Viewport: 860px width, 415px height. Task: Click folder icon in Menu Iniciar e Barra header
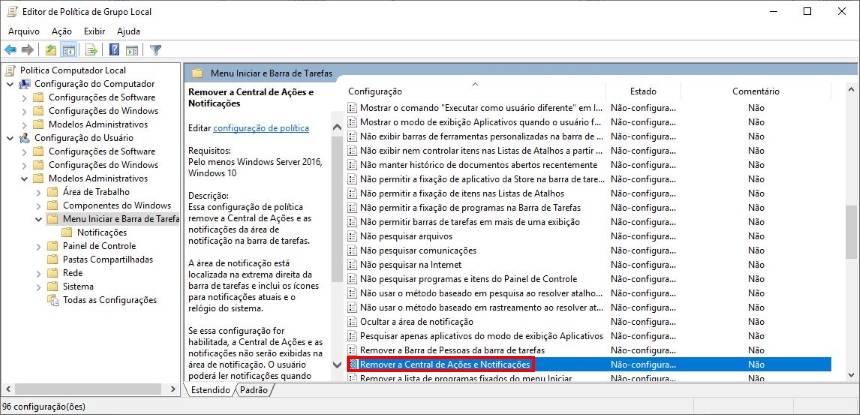tap(198, 73)
